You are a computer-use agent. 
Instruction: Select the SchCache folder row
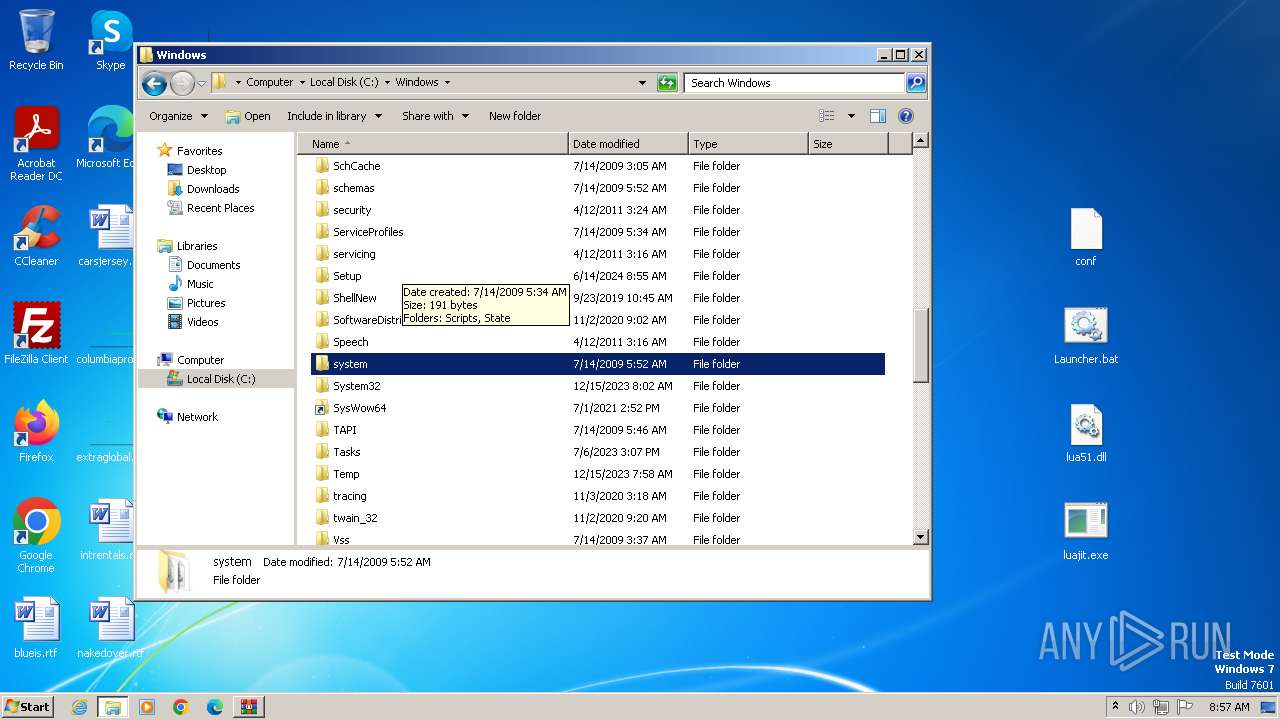(598, 166)
